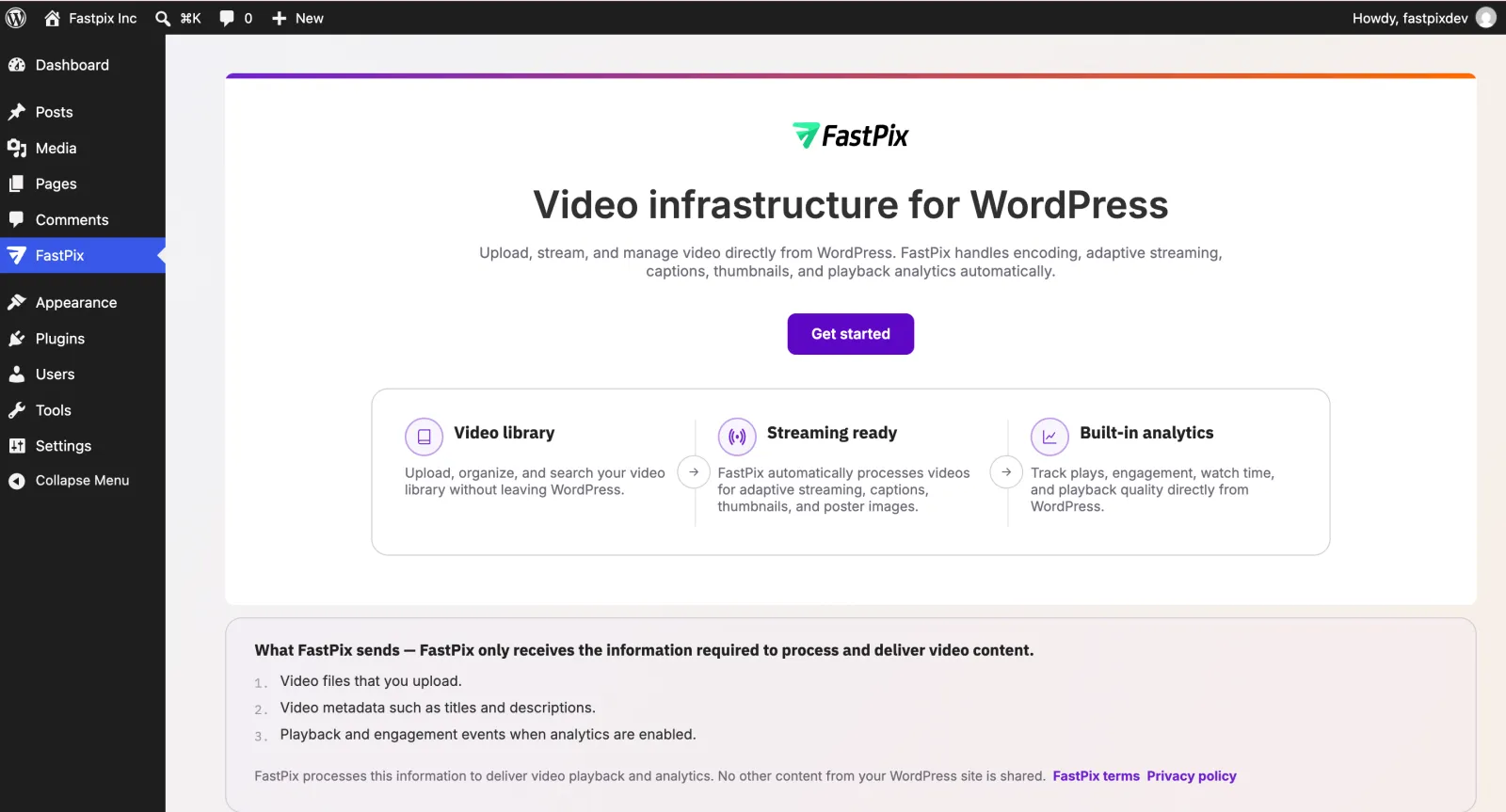The width and height of the screenshot is (1506, 812).
Task: Open the Media menu item
Action: (83, 148)
